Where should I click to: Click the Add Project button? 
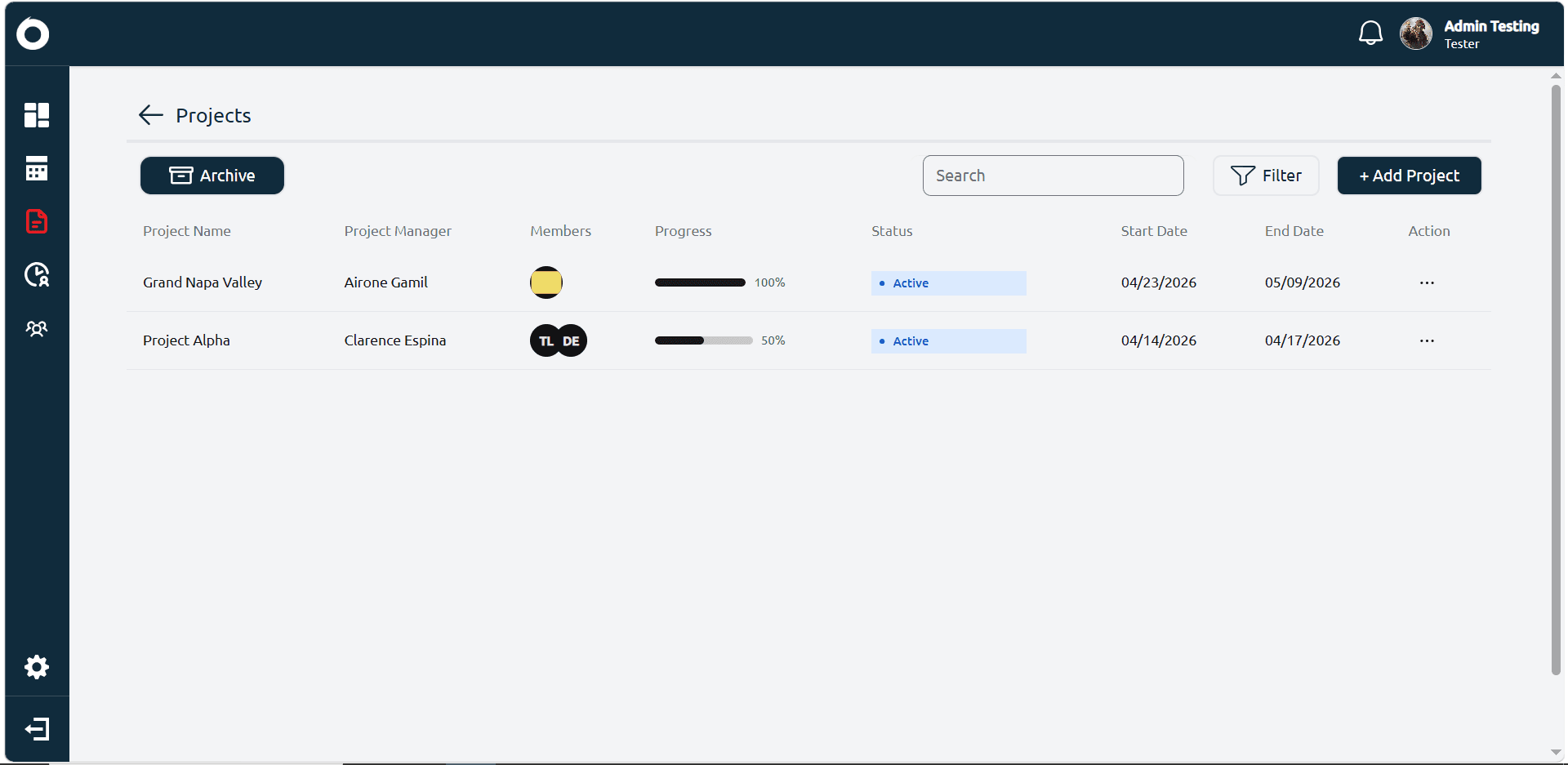coord(1409,175)
